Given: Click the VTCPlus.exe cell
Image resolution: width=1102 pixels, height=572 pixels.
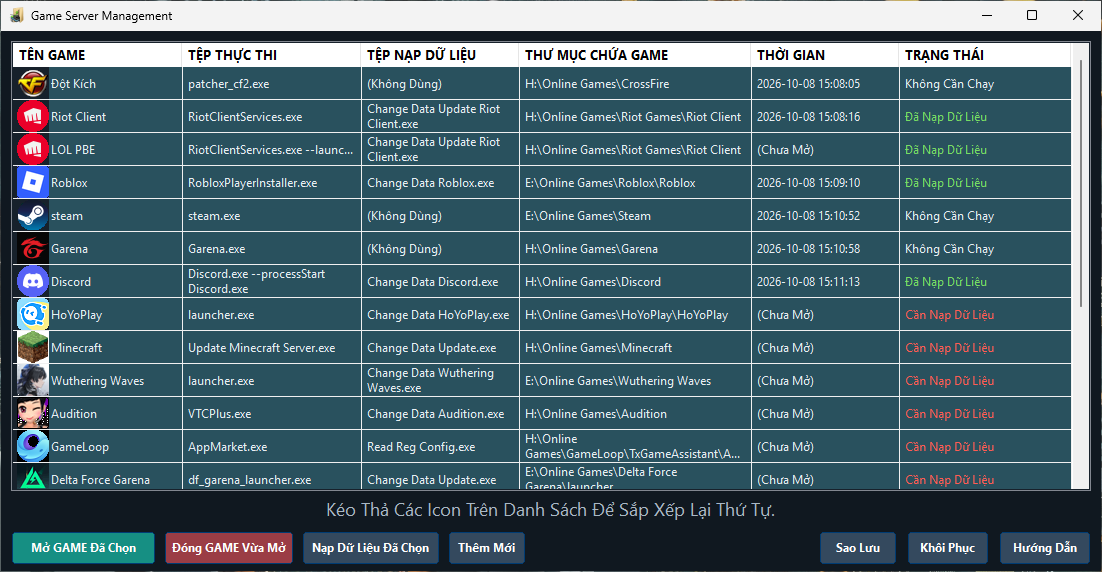Looking at the screenshot, I should point(271,414).
